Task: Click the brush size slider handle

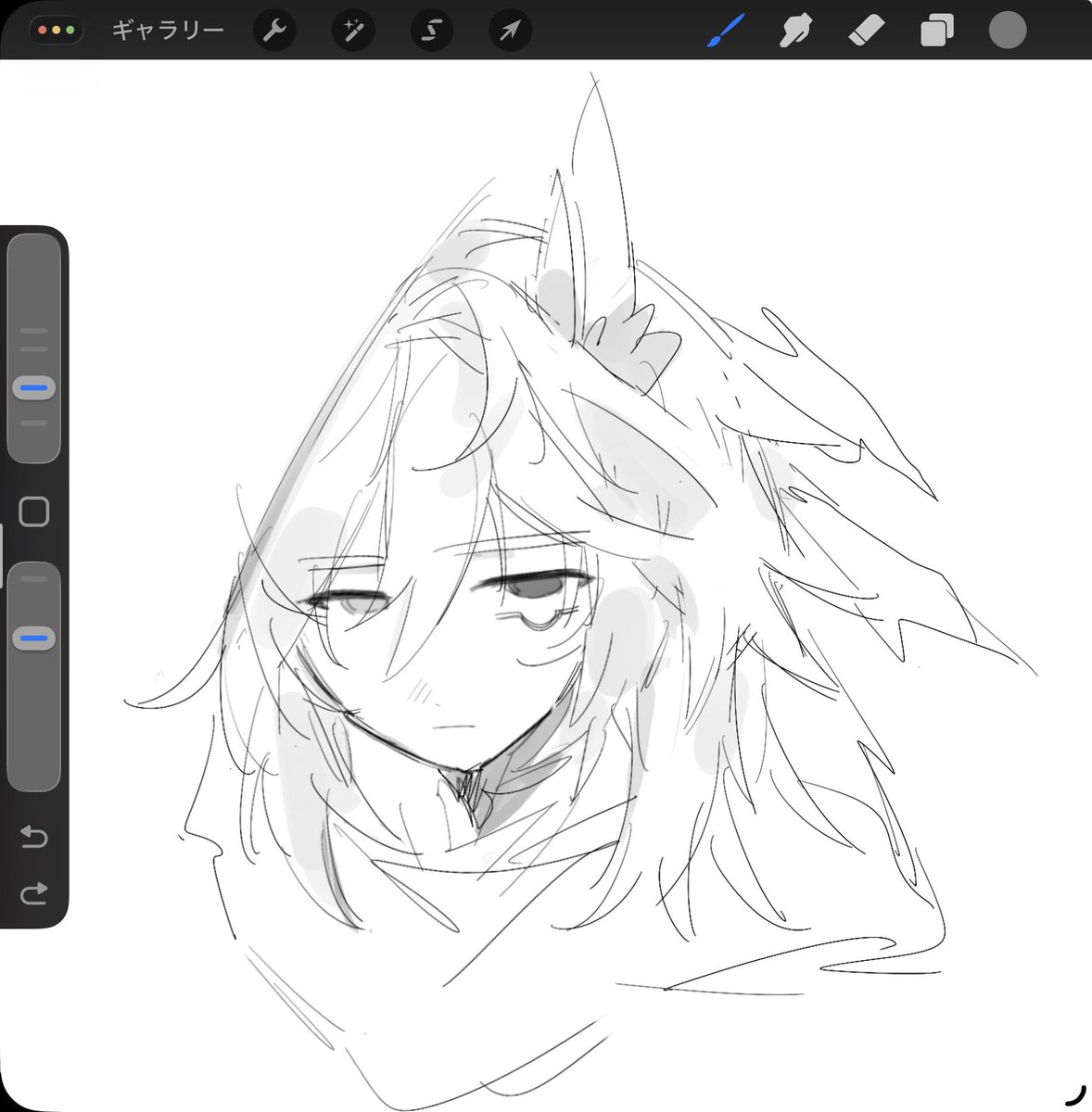Action: 34,387
